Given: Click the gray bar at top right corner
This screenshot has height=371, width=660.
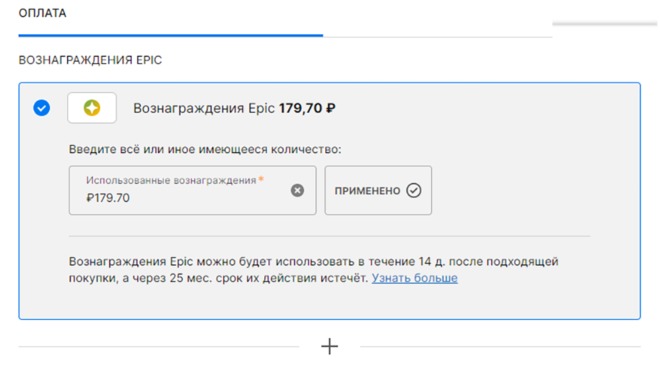Looking at the screenshot, I should [x=604, y=24].
